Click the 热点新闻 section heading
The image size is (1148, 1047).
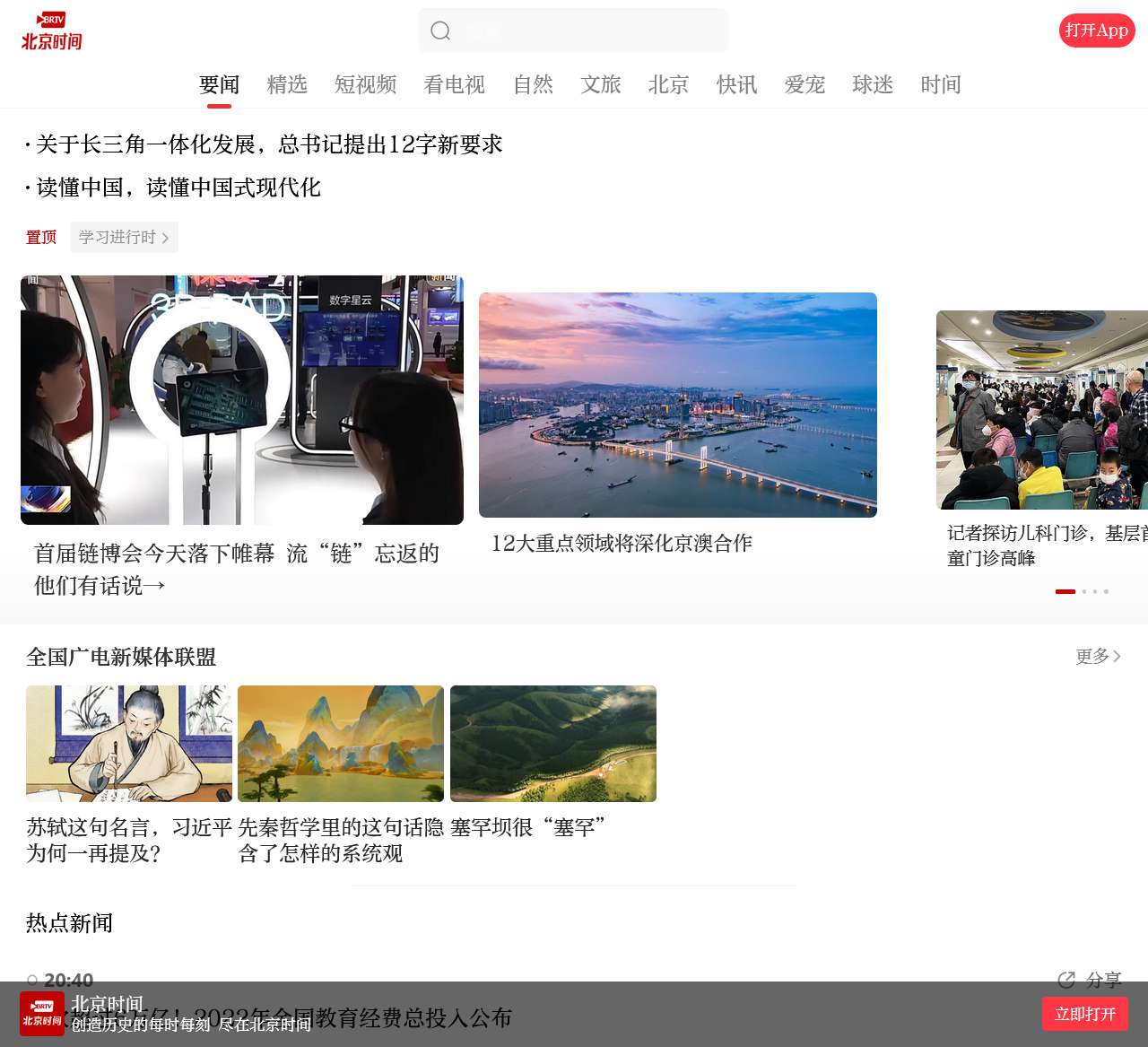click(x=69, y=923)
